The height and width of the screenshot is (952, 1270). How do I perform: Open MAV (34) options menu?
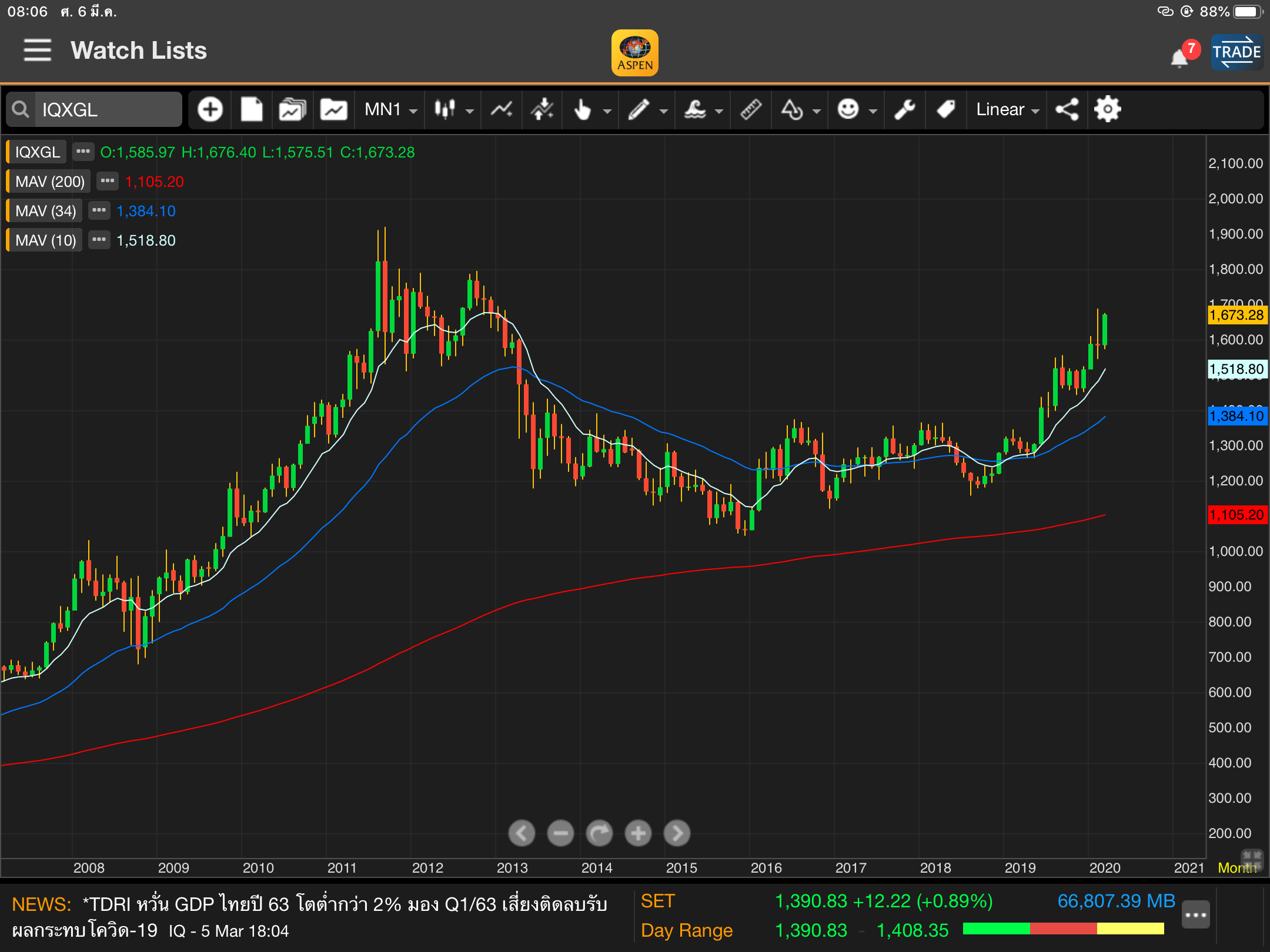[x=99, y=210]
